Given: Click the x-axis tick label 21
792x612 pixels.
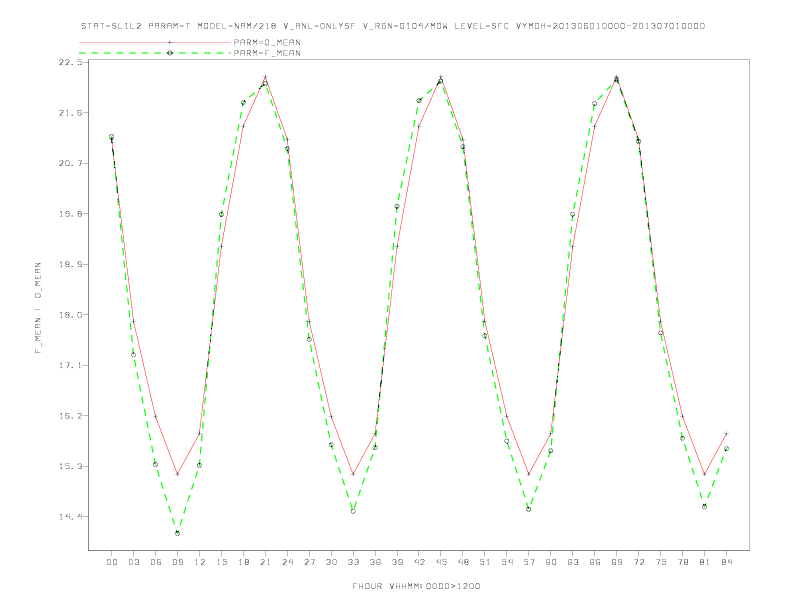Looking at the screenshot, I should point(265,562).
